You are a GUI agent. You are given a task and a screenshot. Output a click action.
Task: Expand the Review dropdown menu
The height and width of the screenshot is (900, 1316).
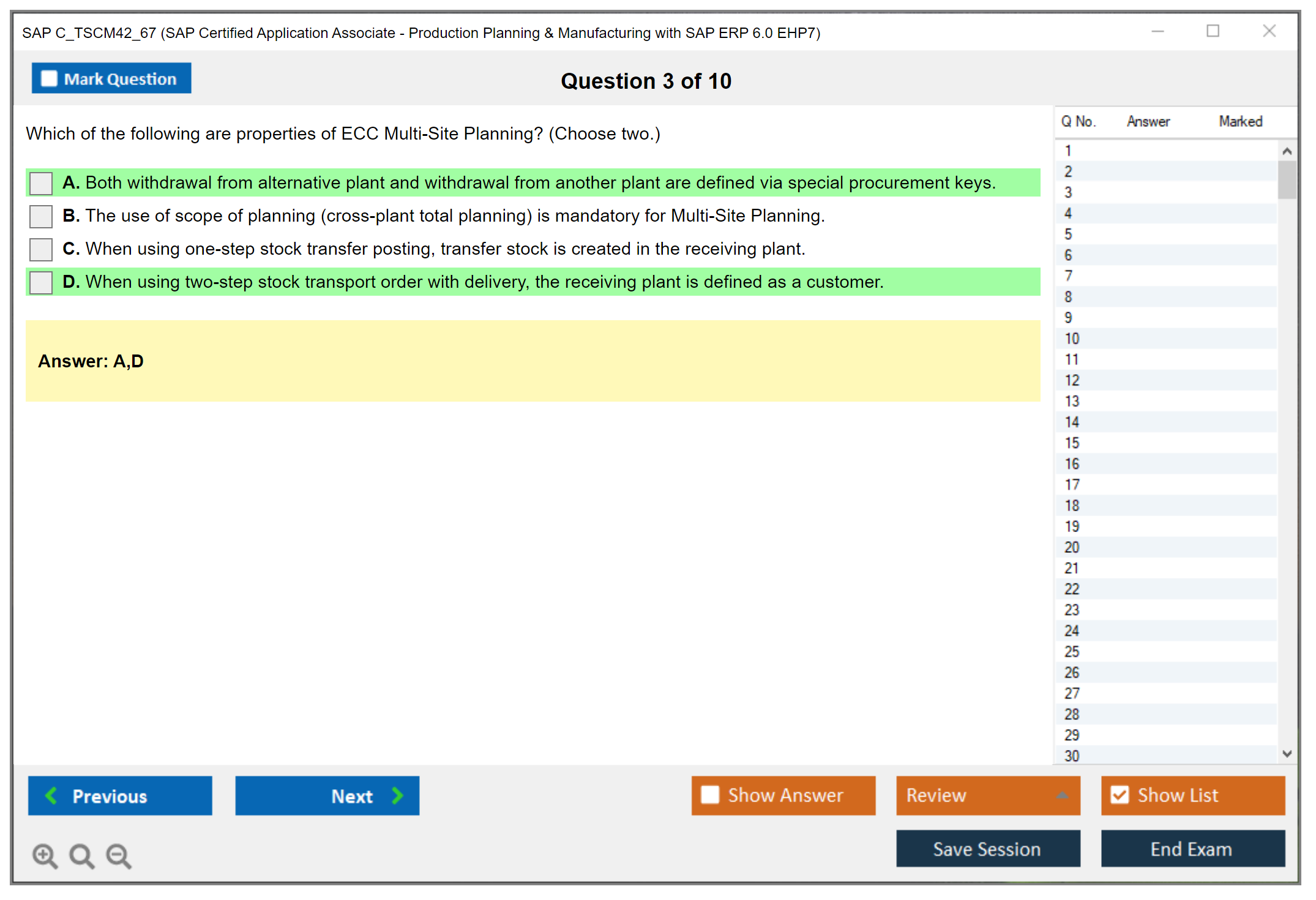[1062, 795]
